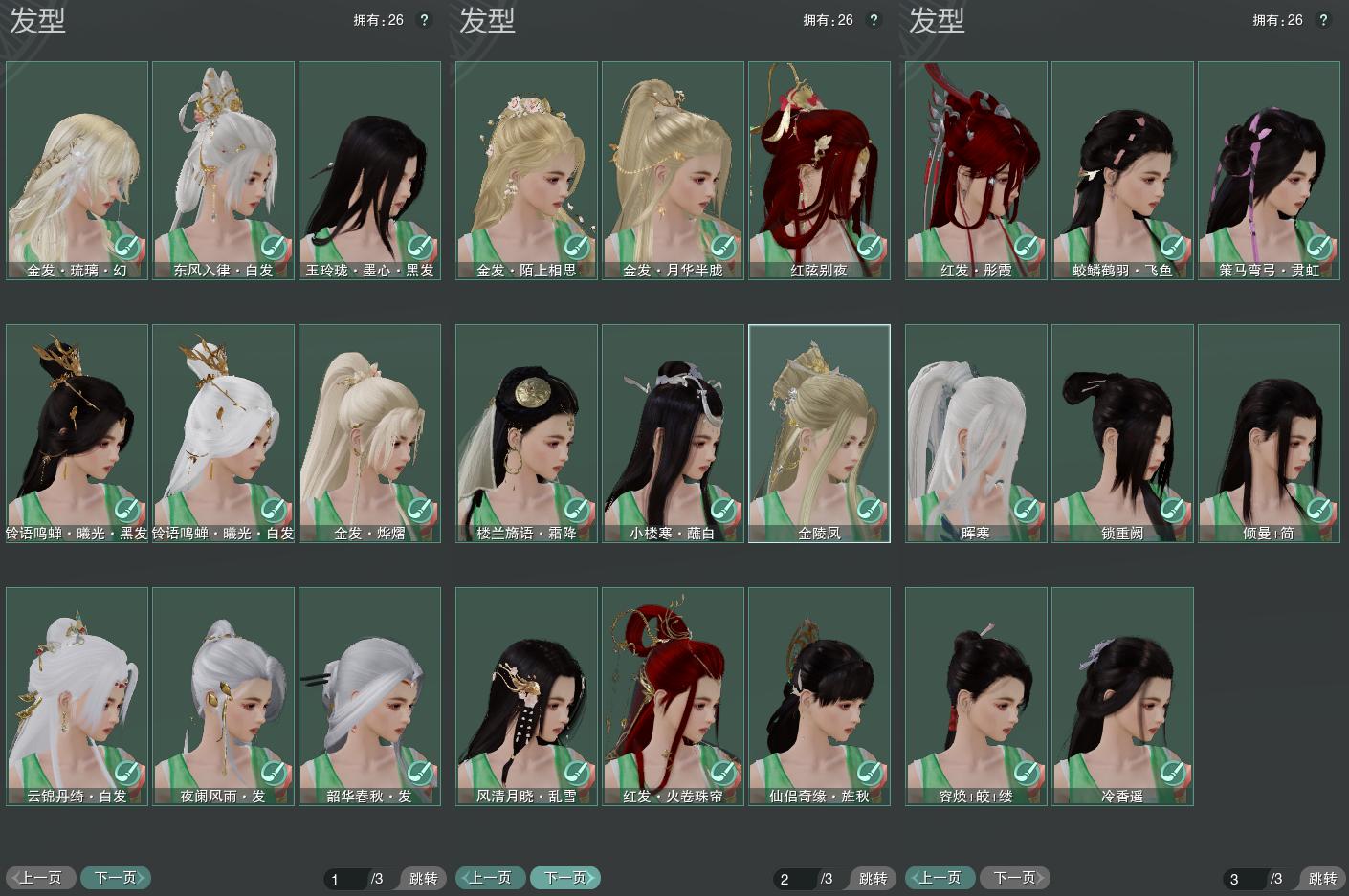Click the brush icon on 东风入律·白发
Screen dimensions: 1349x896
[x=274, y=247]
